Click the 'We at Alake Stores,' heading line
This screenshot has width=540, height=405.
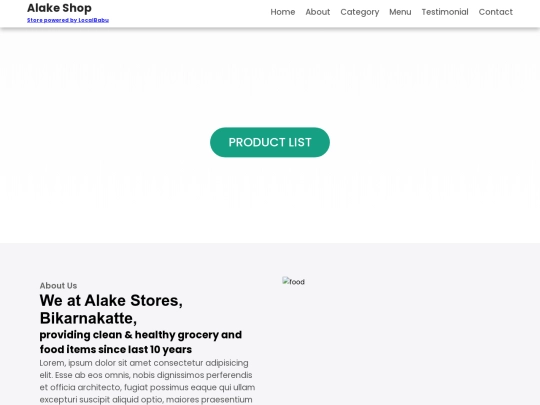(x=111, y=300)
